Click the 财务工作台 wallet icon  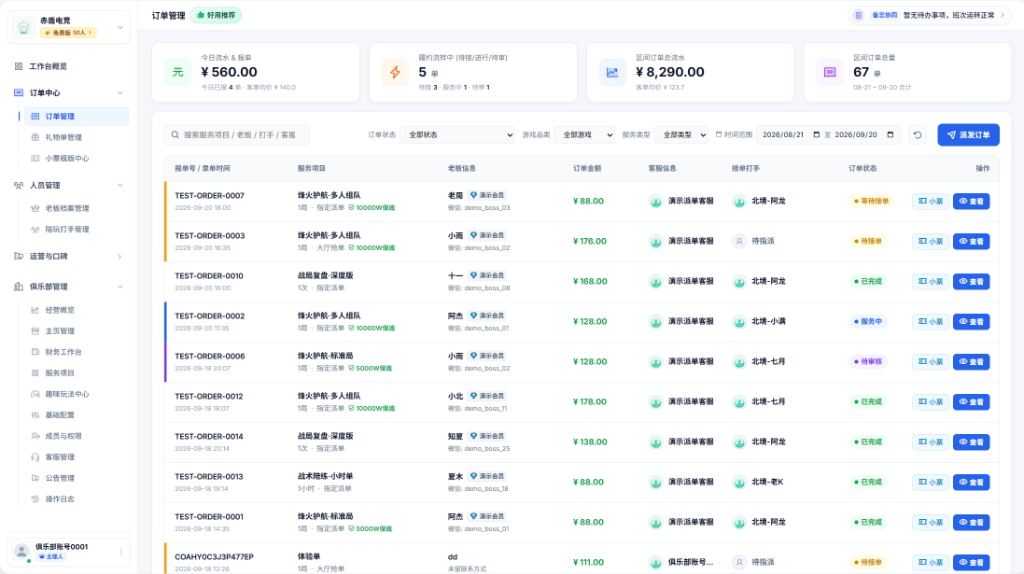(35, 352)
